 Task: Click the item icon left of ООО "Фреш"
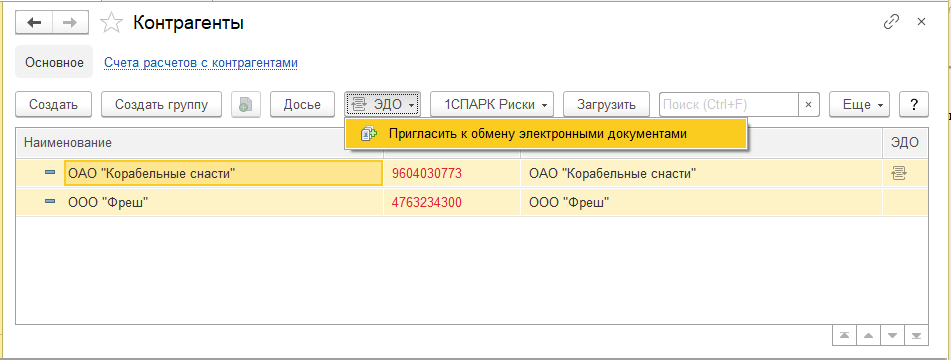click(50, 202)
